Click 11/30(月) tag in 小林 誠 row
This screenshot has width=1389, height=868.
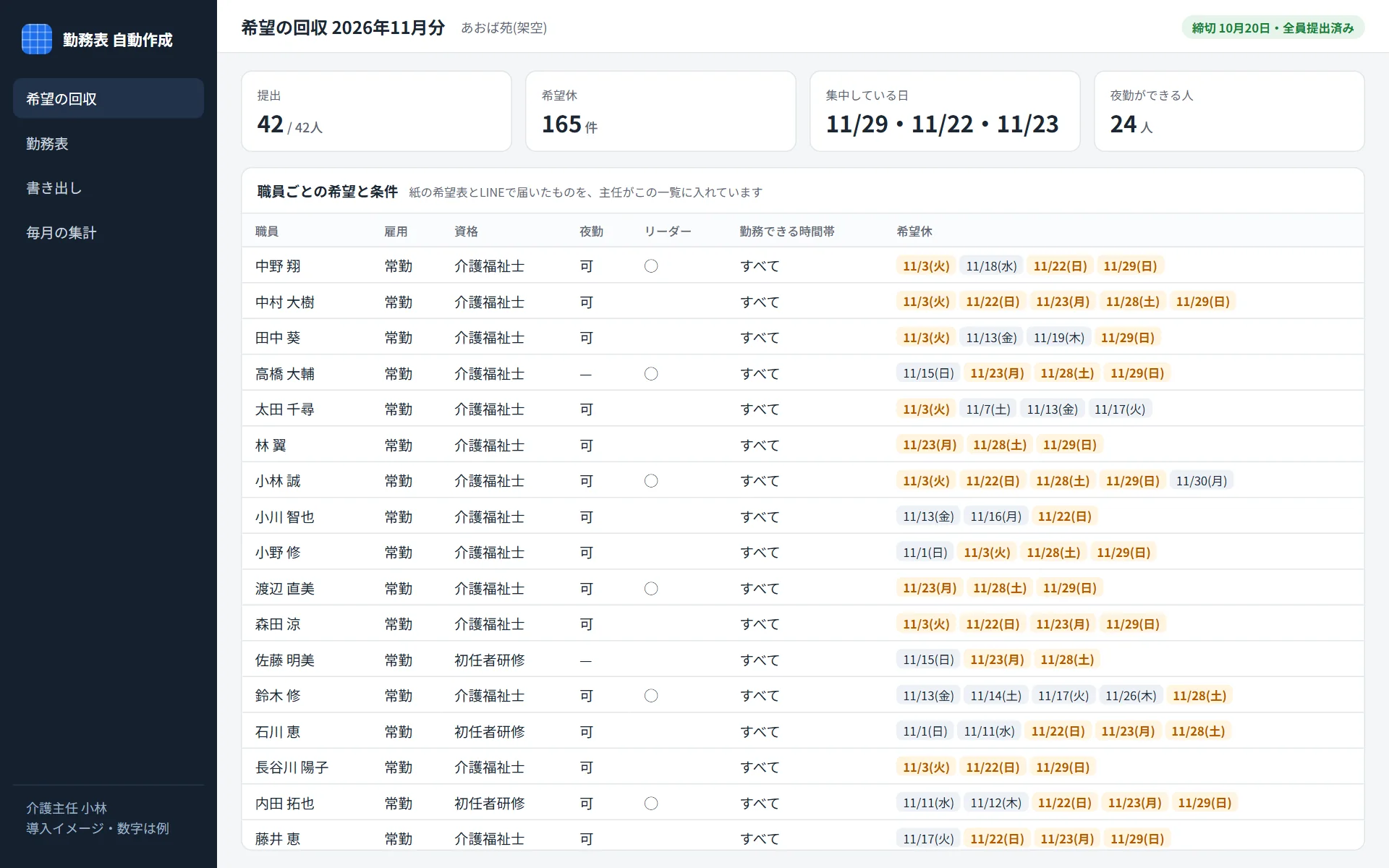[1201, 481]
